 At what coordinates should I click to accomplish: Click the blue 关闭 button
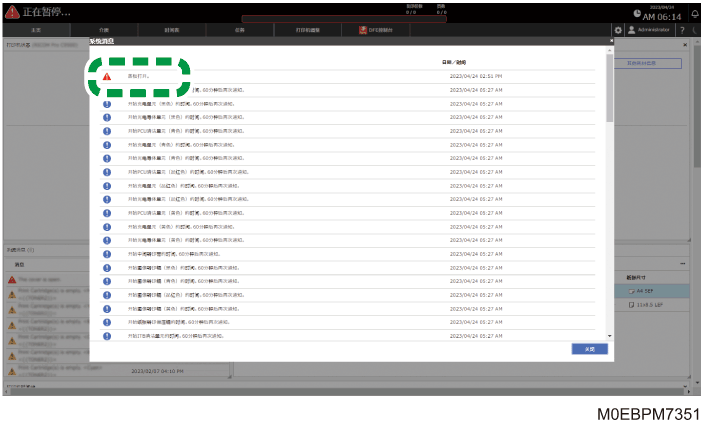click(590, 349)
